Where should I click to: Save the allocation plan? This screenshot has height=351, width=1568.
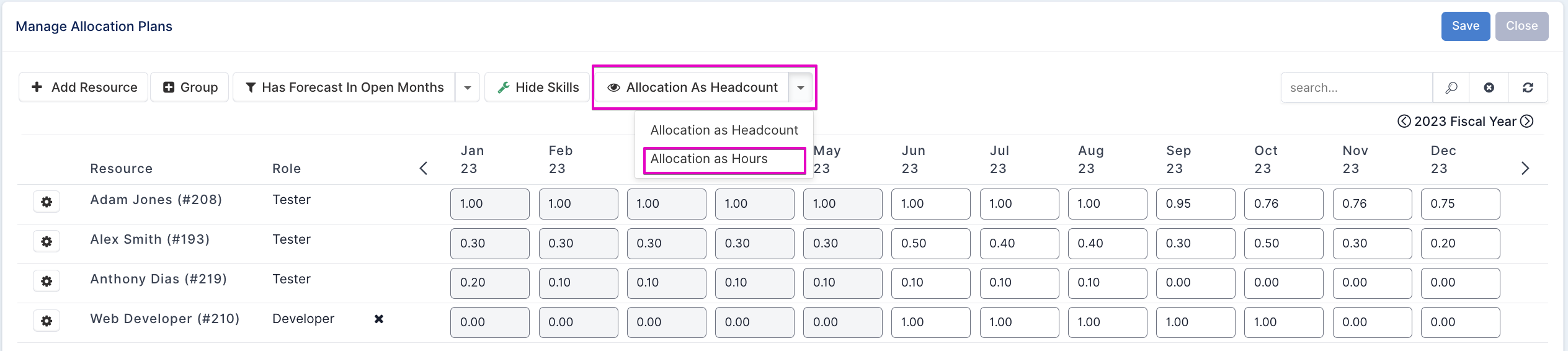[x=1466, y=26]
